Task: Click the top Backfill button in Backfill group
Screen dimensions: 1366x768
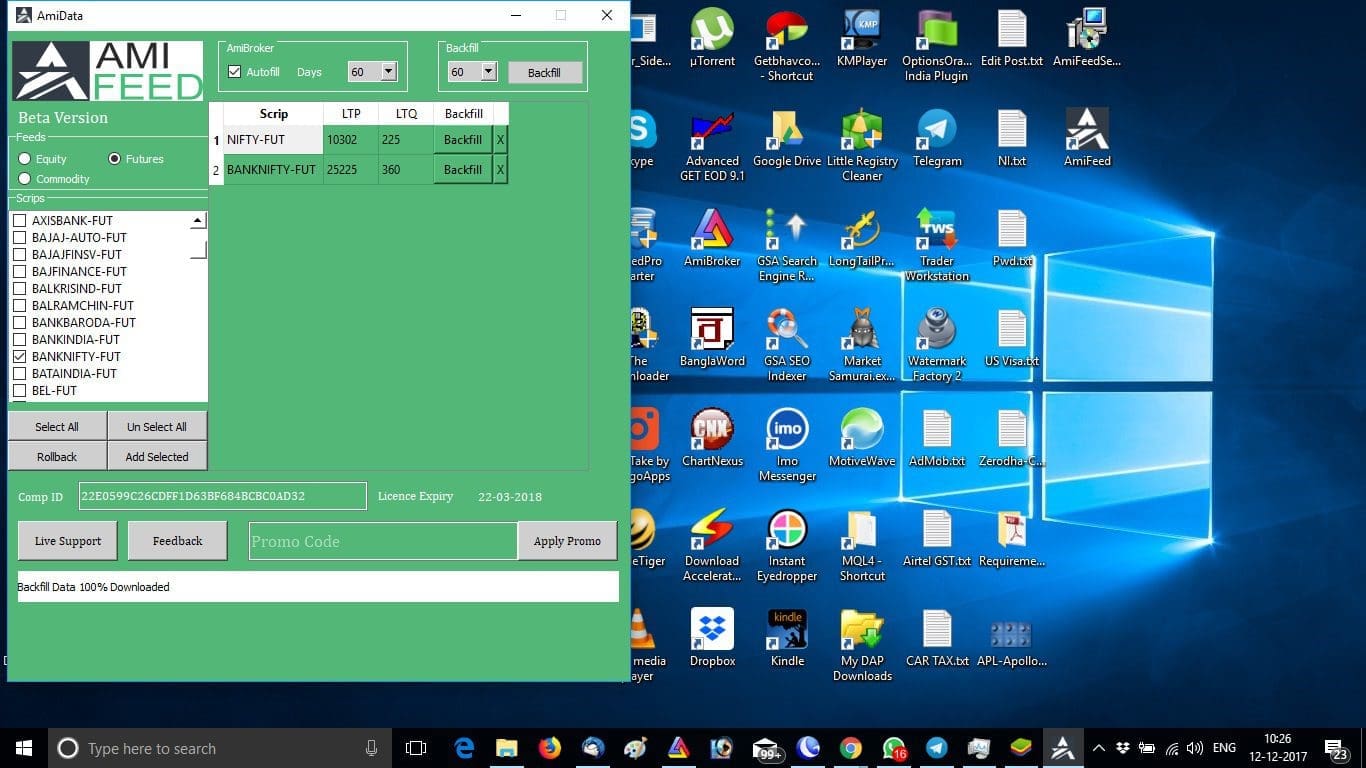Action: click(x=544, y=73)
